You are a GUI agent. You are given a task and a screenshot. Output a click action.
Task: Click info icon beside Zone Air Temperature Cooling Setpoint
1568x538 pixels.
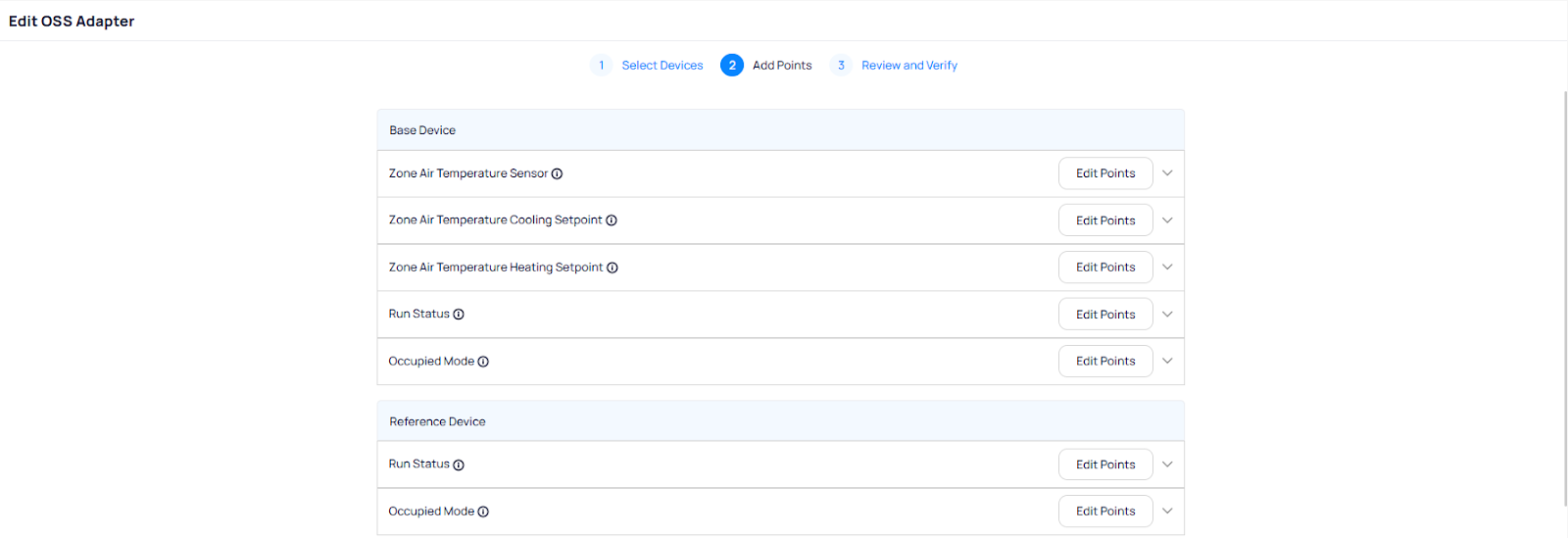pos(612,220)
